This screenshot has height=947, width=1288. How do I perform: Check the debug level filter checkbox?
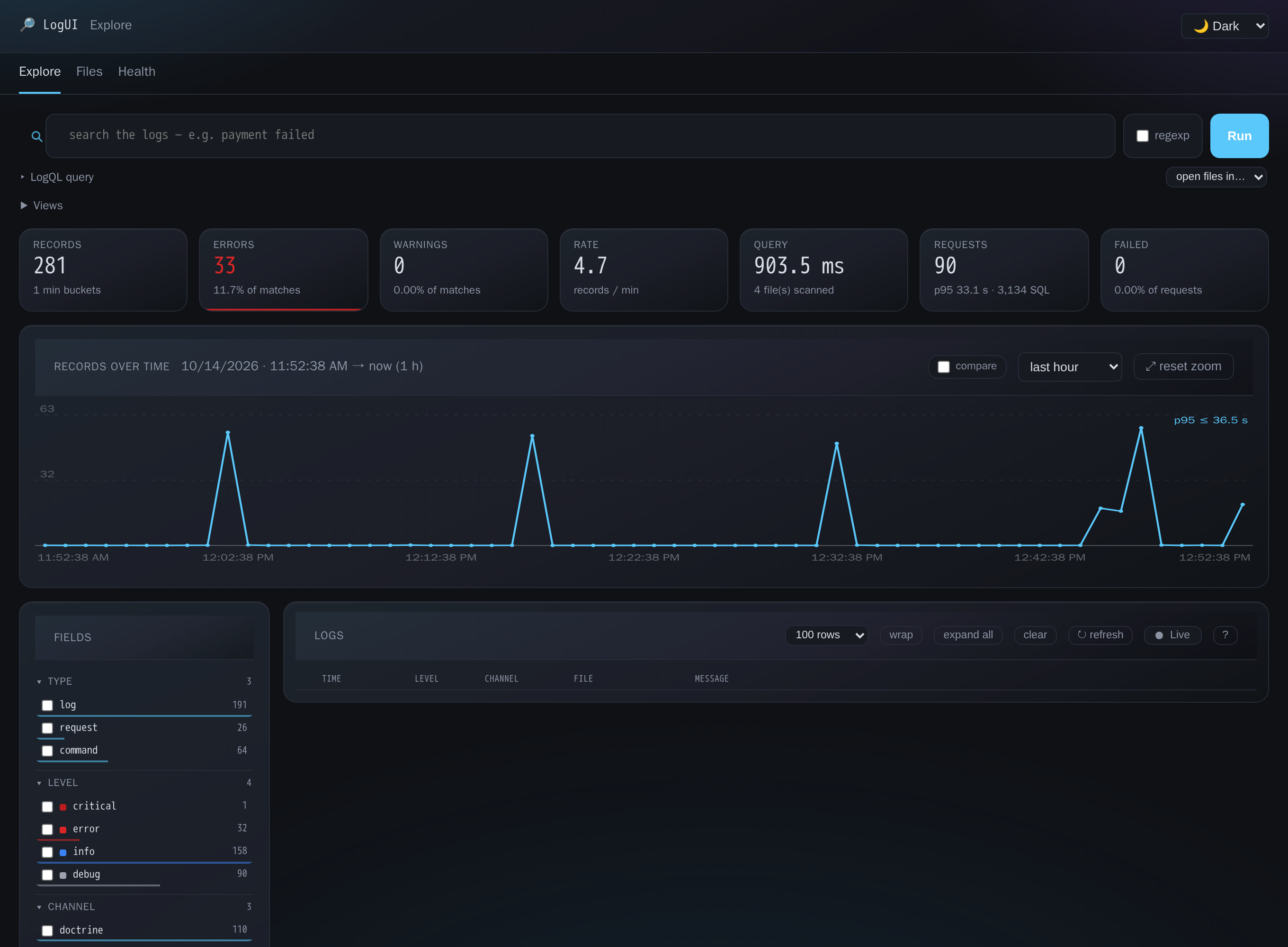click(47, 875)
